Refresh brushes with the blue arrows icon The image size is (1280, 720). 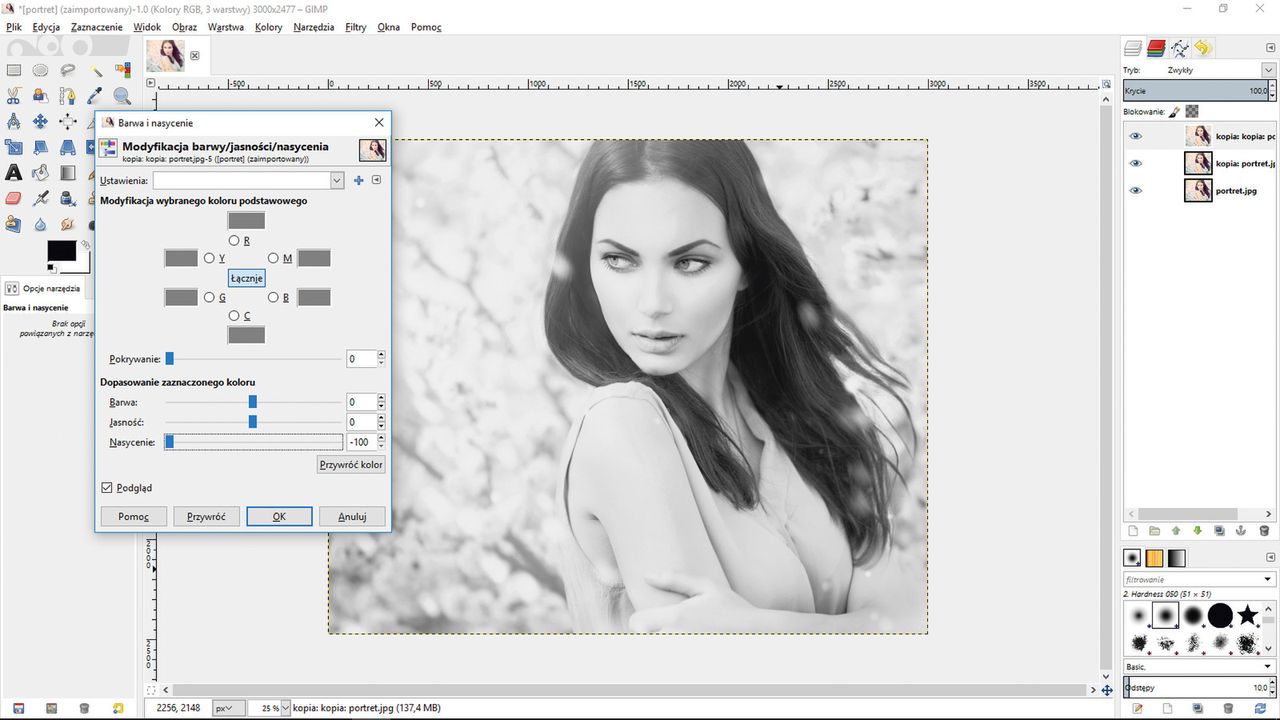[1260, 708]
